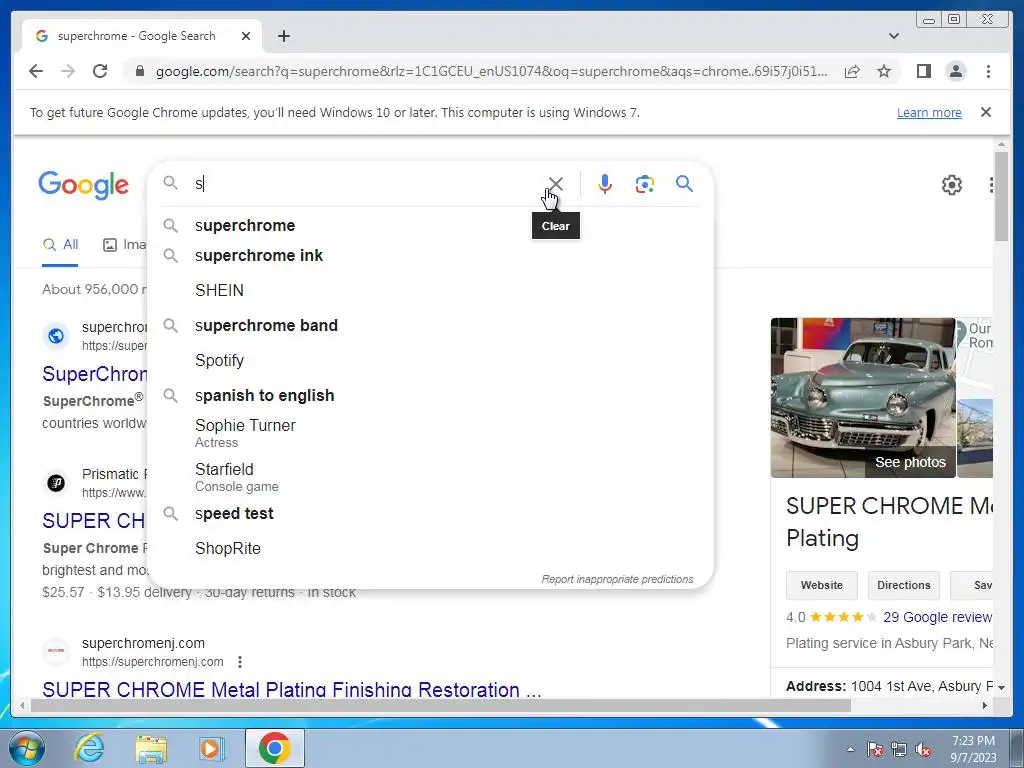Screen dimensions: 1024x768
Task: Pick the SHEIN suggestion
Action: pos(431,290)
